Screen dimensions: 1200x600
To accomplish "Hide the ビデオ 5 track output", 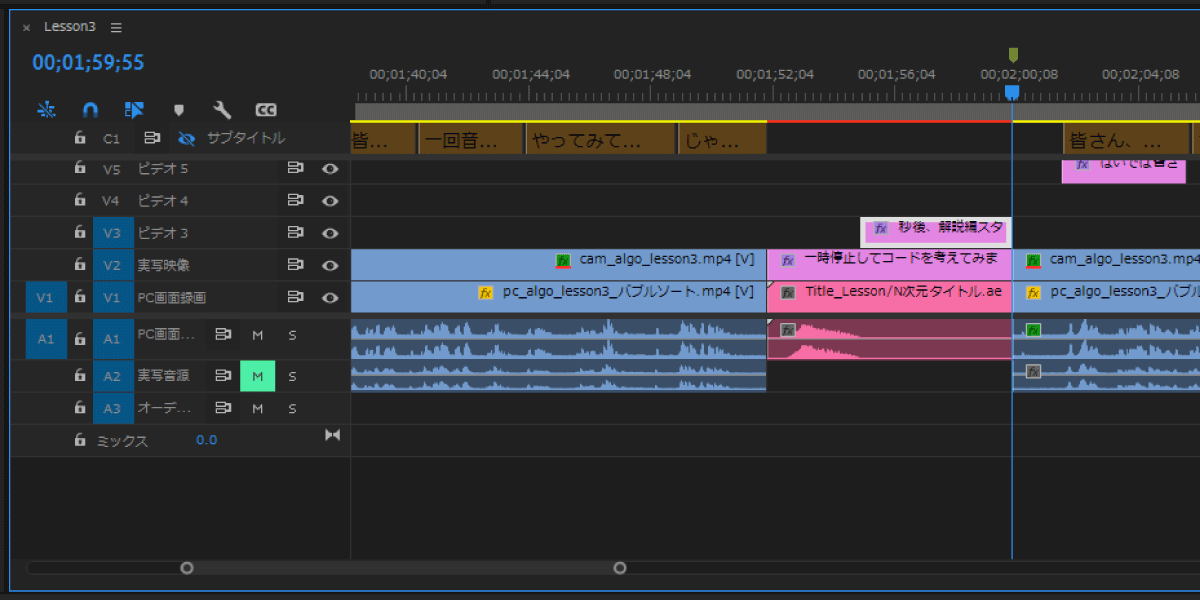I will click(330, 169).
